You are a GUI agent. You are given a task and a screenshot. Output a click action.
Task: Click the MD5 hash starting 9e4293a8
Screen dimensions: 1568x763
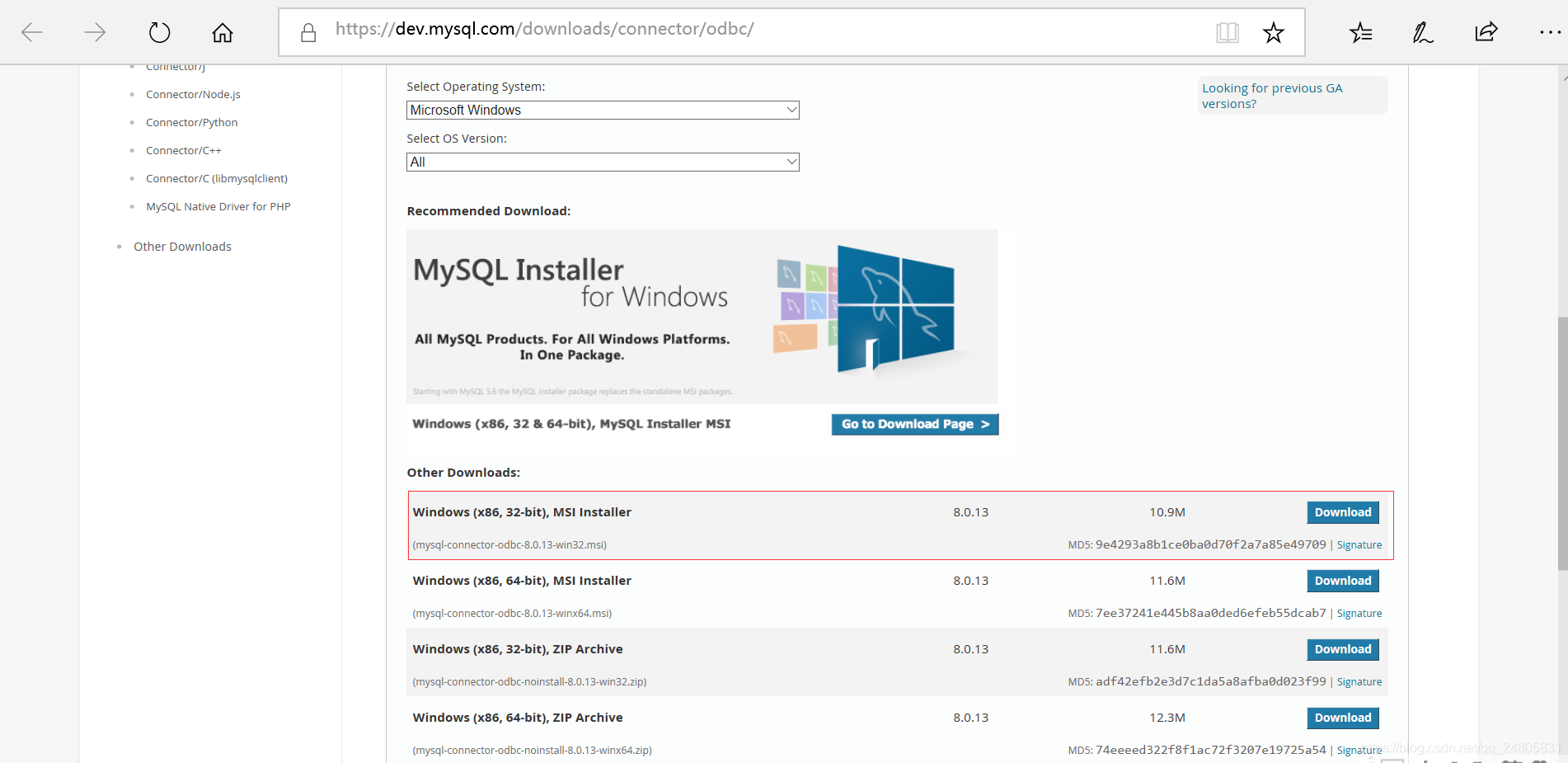click(x=1210, y=544)
